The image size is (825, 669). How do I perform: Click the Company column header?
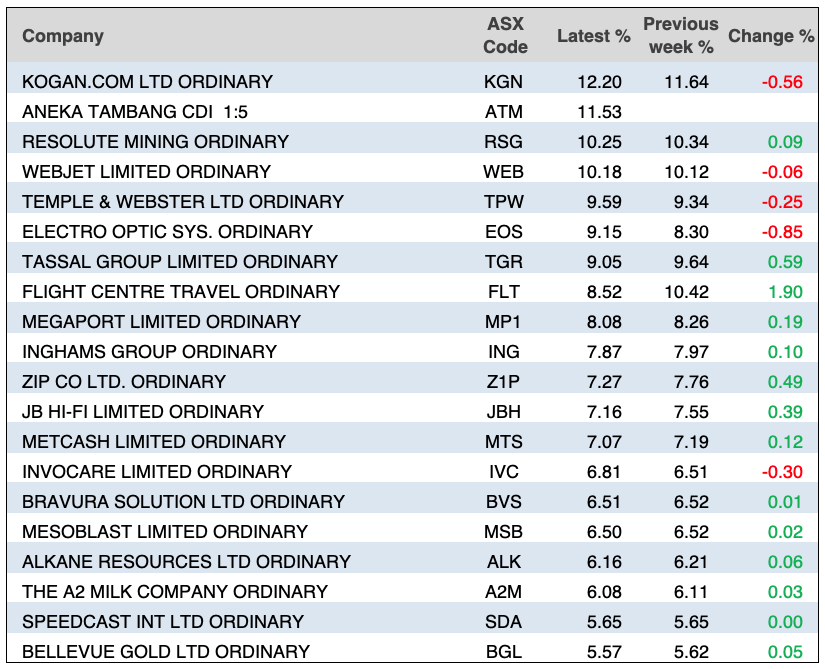coord(63,36)
